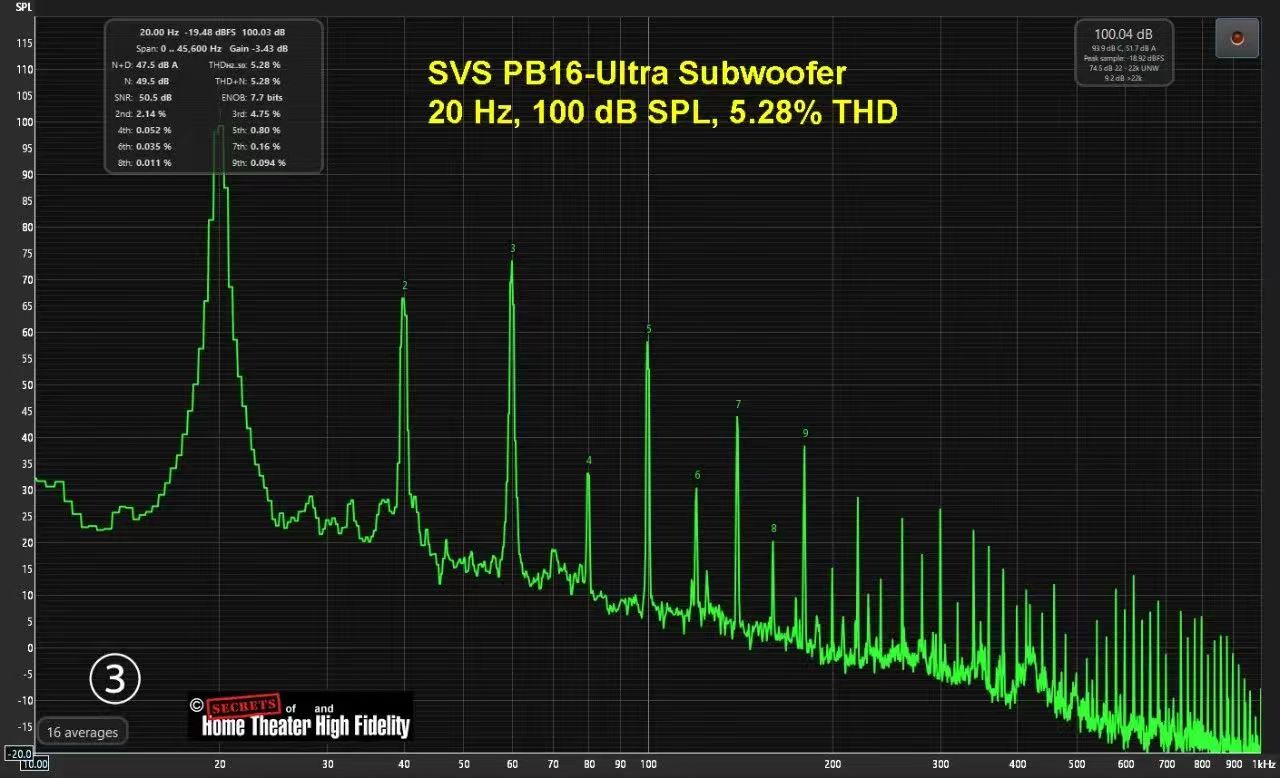Click the 1kHz label on frequency axis
This screenshot has height=778, width=1280.
pyautogui.click(x=1262, y=764)
